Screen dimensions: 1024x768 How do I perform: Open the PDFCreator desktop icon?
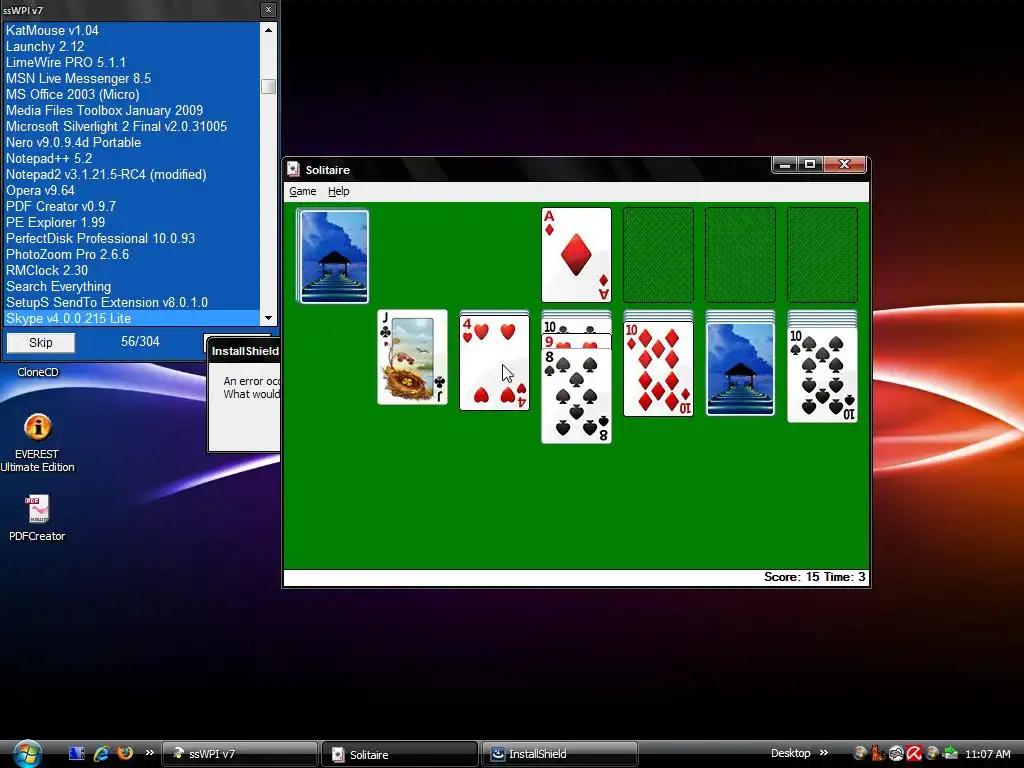click(37, 519)
